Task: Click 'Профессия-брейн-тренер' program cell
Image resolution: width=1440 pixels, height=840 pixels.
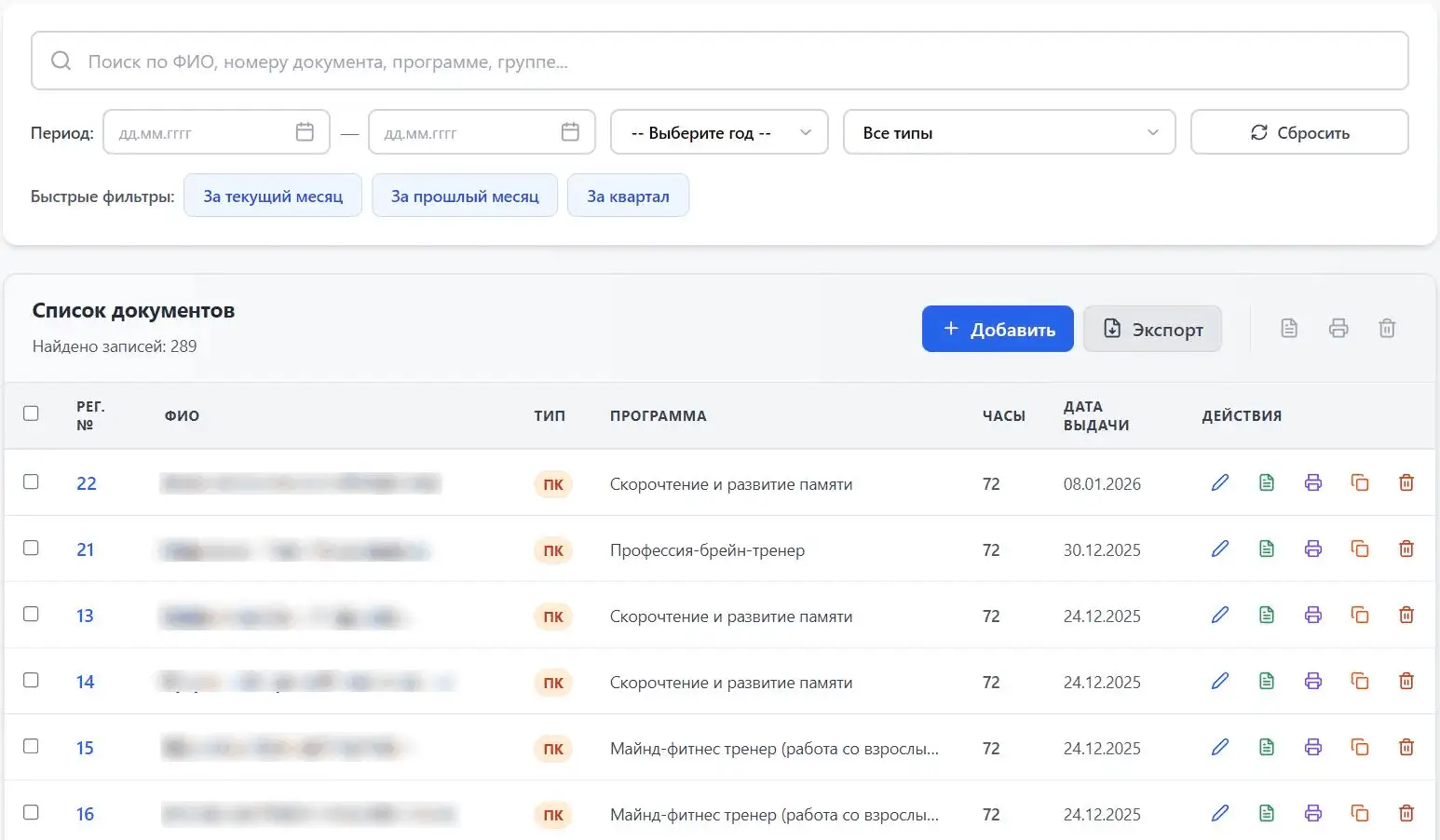Action: 707,550
